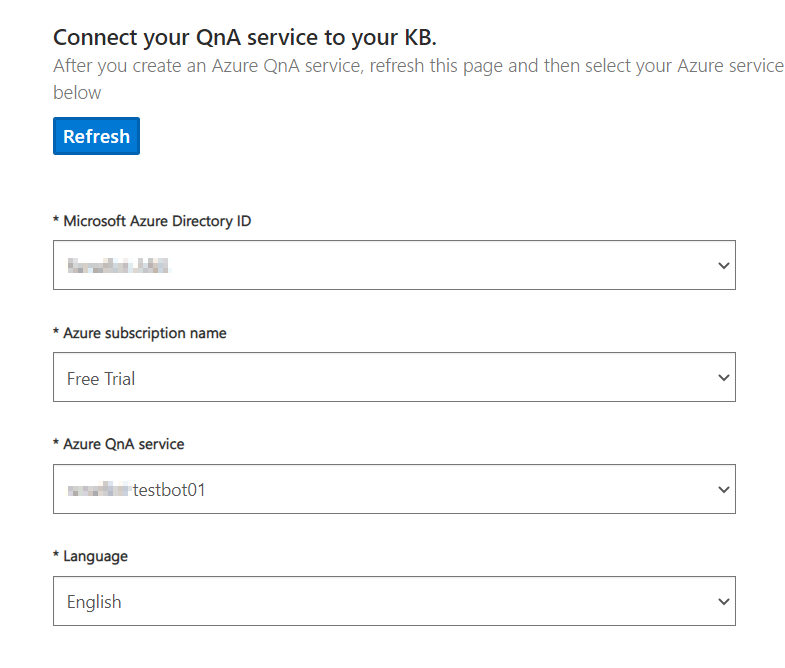Open the Language dropdown showing English

point(394,601)
